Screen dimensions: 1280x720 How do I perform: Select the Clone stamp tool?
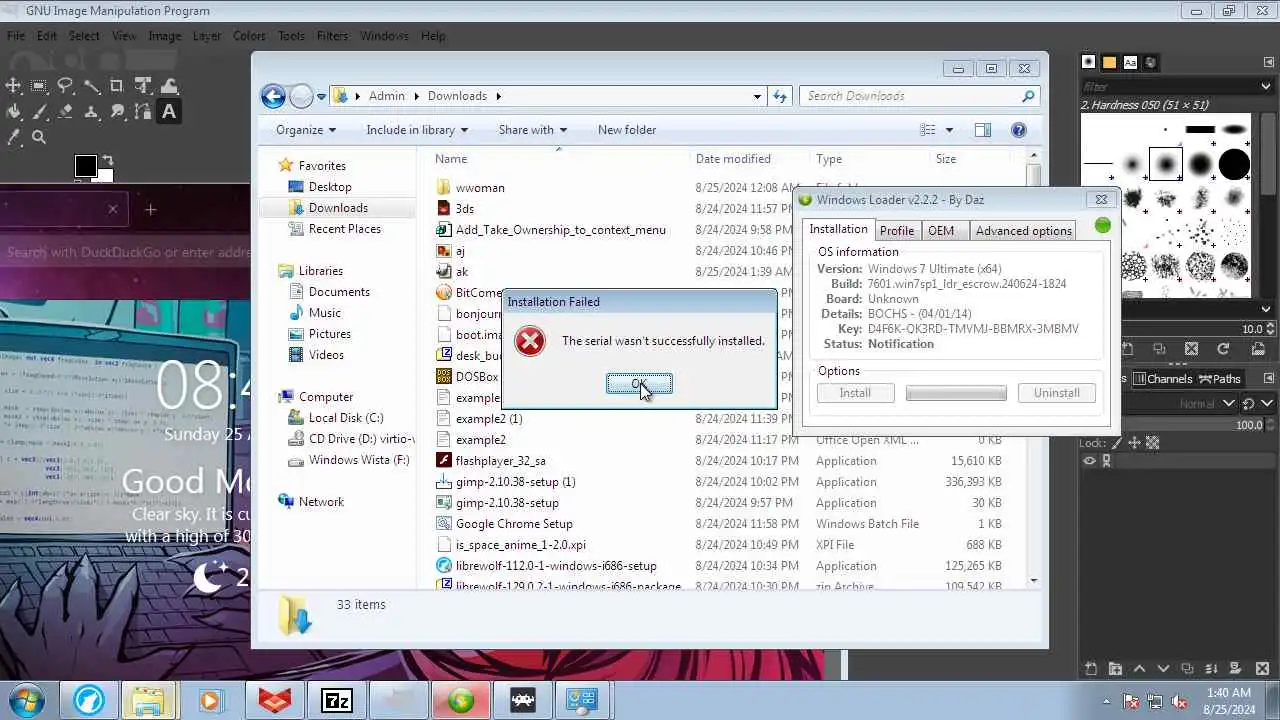(91, 112)
